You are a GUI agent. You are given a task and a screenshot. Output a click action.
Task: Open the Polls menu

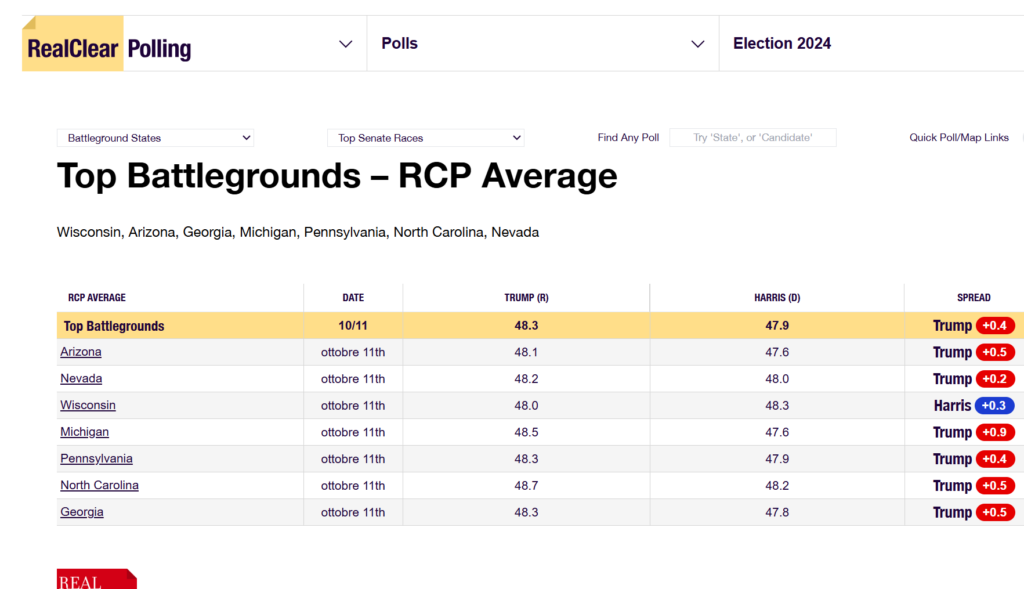pyautogui.click(x=400, y=44)
